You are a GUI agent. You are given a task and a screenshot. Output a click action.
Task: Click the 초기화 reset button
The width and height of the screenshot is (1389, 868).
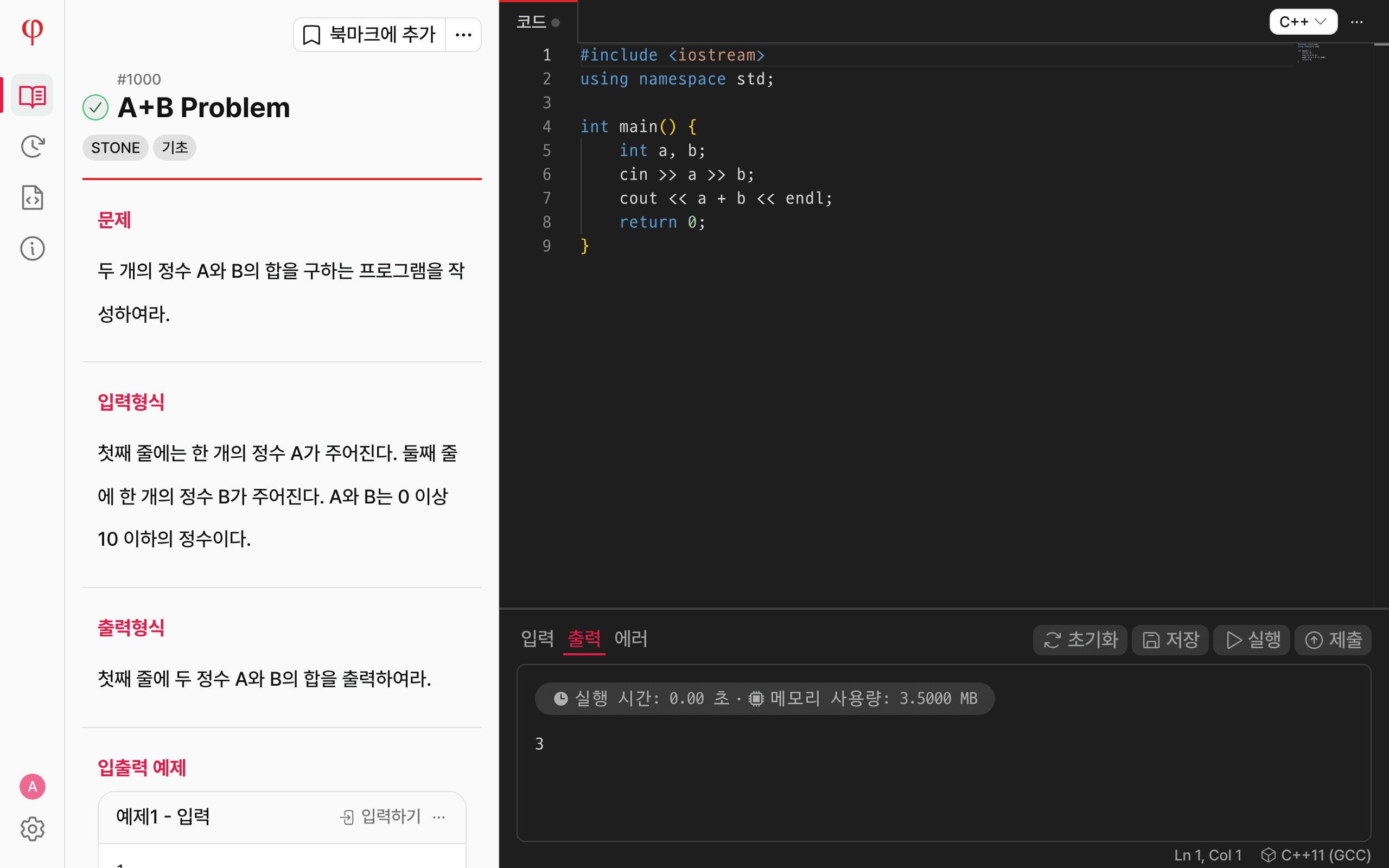tap(1080, 640)
